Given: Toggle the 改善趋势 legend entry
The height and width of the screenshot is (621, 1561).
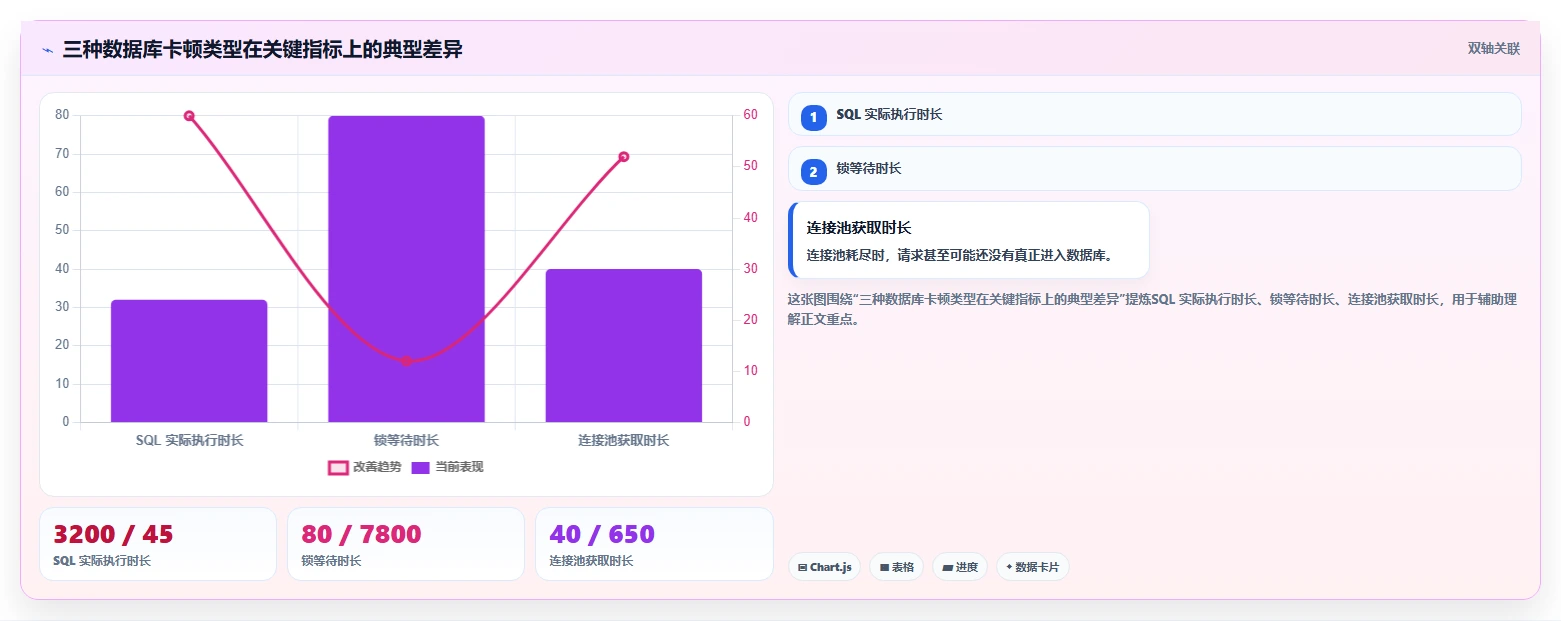Looking at the screenshot, I should 365,467.
